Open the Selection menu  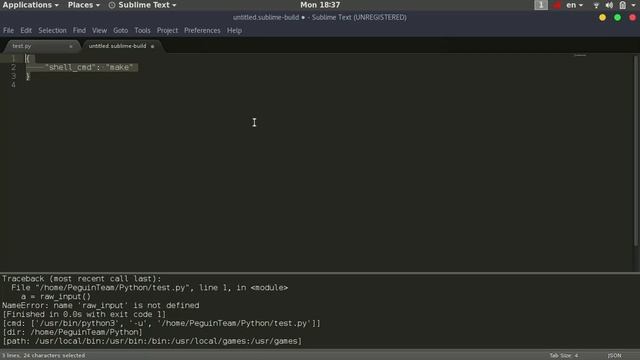tap(52, 31)
